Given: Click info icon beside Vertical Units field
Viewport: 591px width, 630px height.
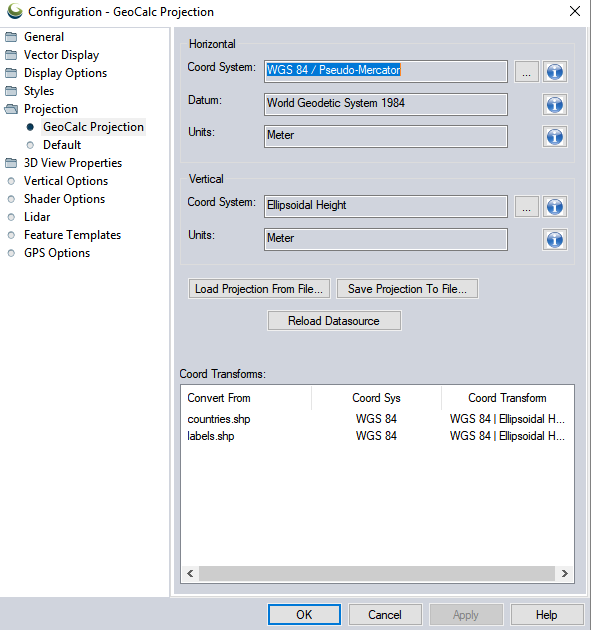Looking at the screenshot, I should [554, 240].
